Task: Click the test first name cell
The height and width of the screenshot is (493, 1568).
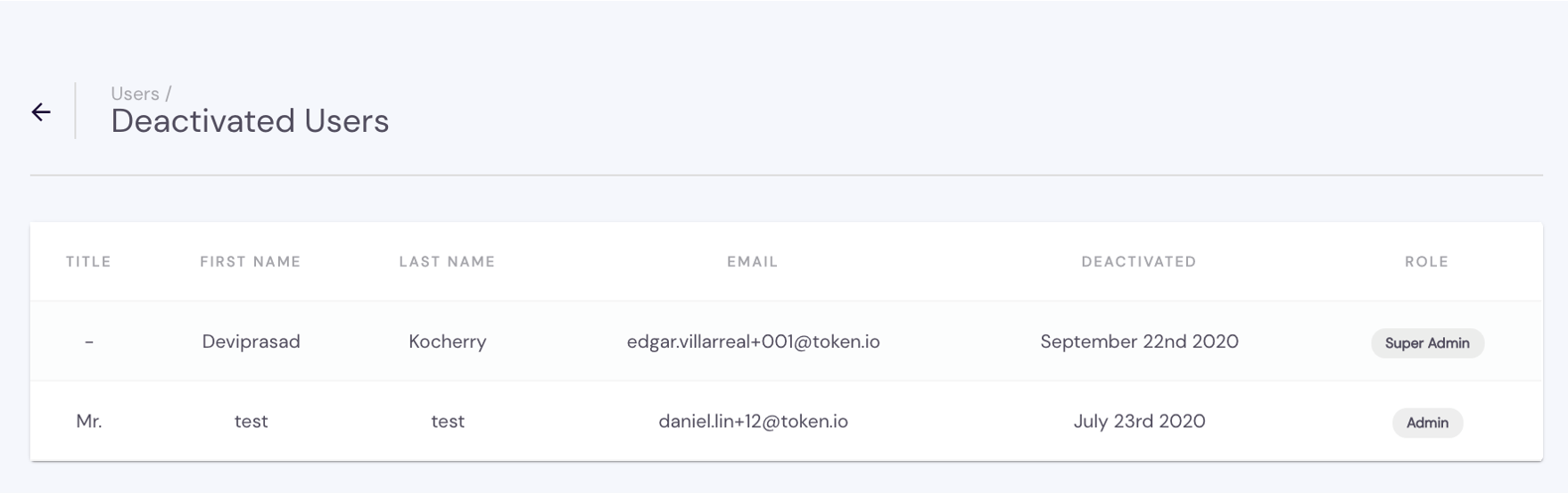Action: [x=252, y=421]
